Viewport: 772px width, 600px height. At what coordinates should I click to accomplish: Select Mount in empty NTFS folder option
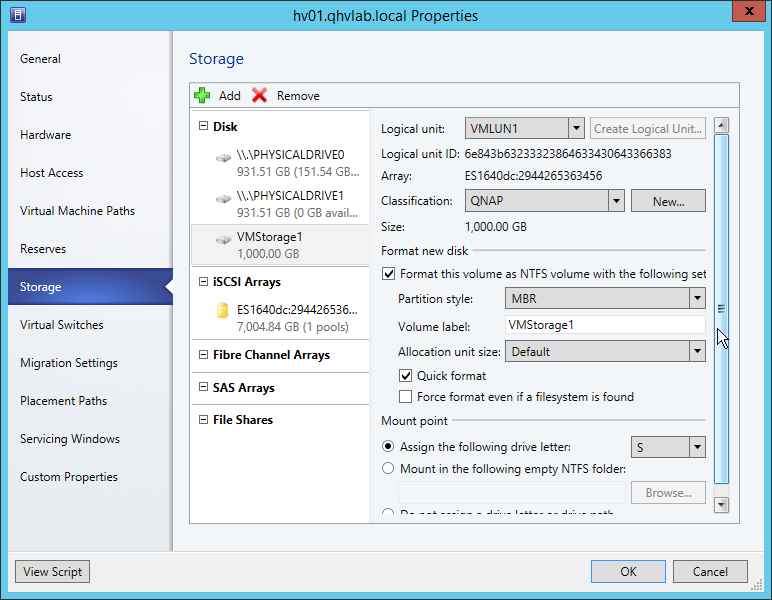click(389, 468)
